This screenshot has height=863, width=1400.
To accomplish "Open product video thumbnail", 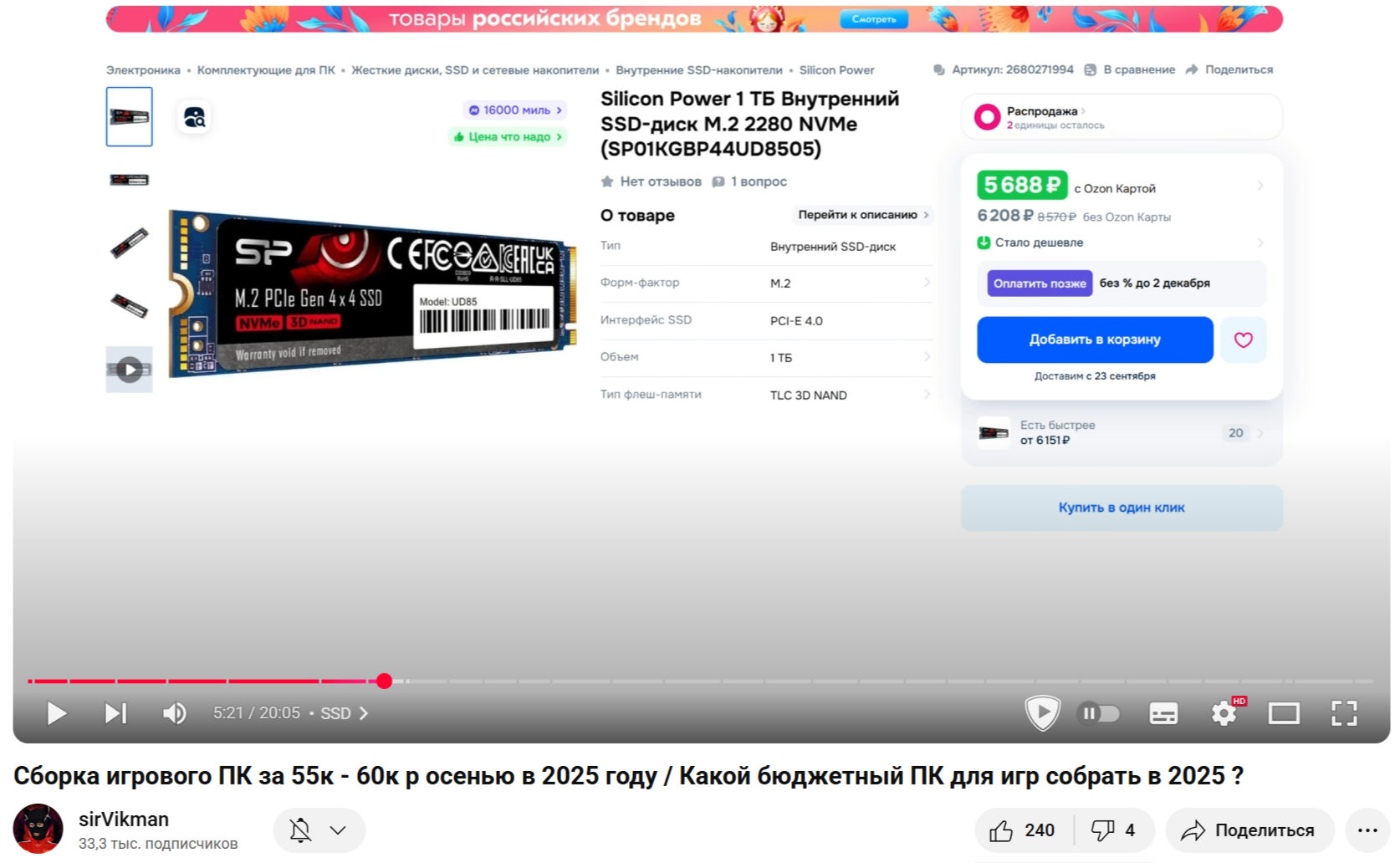I will pyautogui.click(x=129, y=369).
